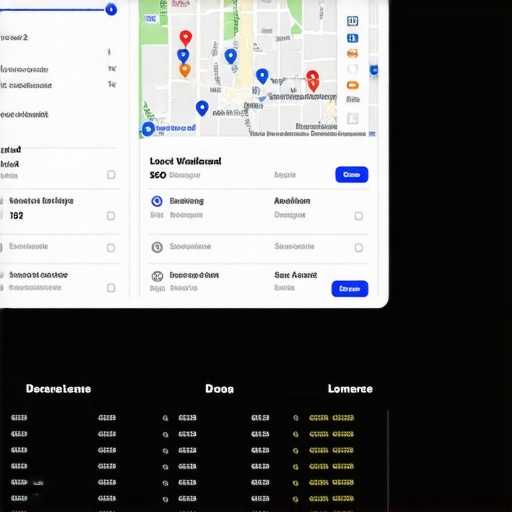Tick the bottom checkbox in the left panel
The image size is (512, 512).
click(111, 288)
